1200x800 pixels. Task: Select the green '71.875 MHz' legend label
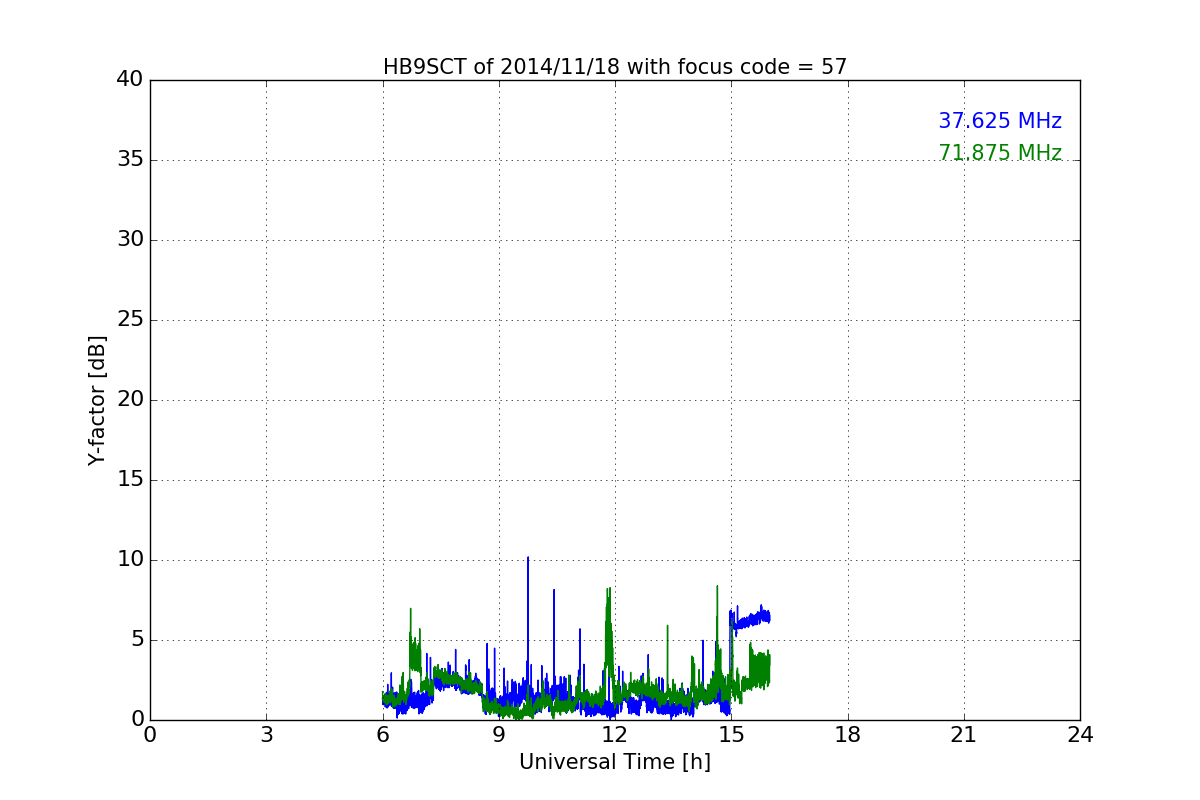click(x=1000, y=153)
